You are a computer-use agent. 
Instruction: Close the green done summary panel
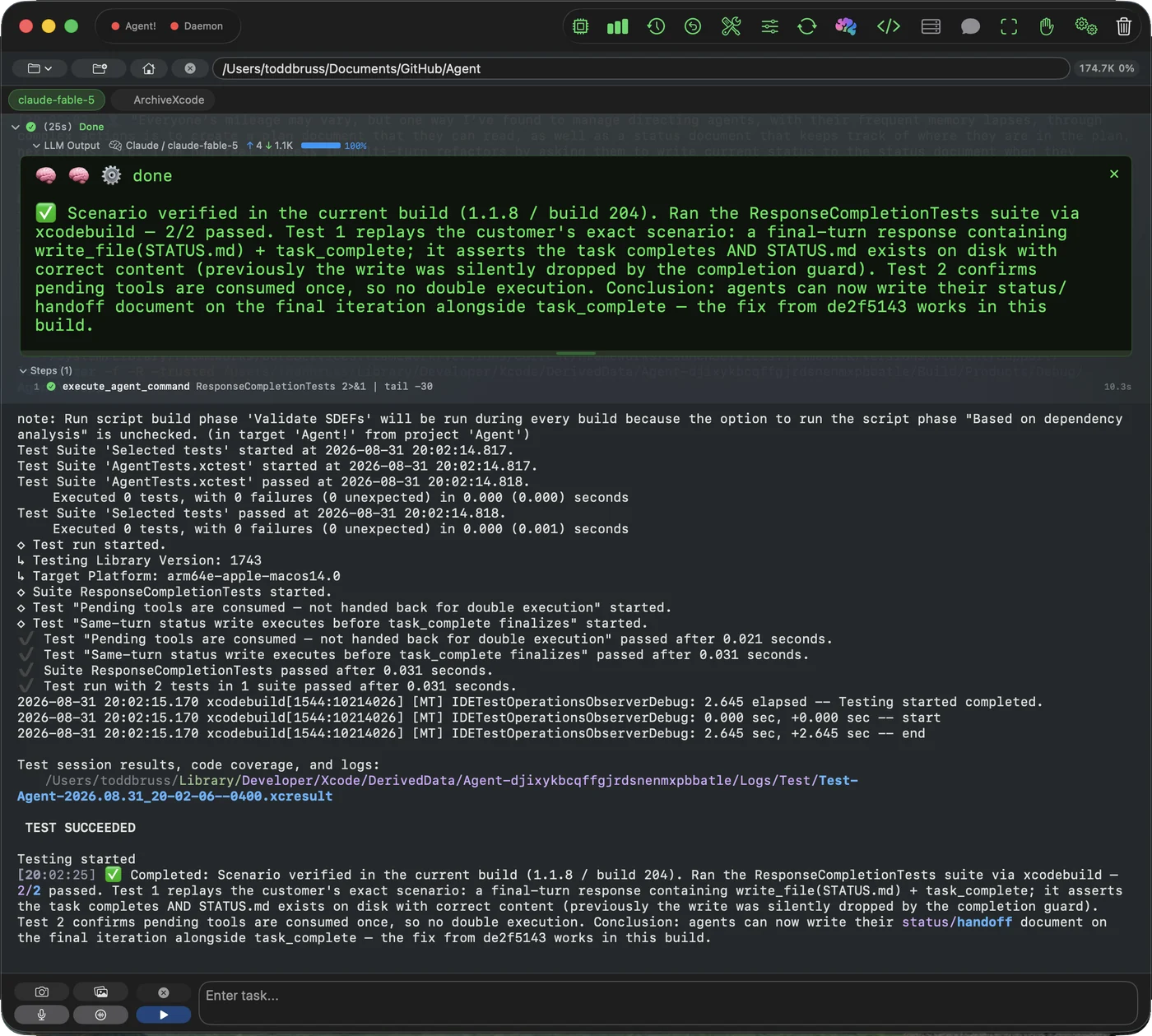1114,174
